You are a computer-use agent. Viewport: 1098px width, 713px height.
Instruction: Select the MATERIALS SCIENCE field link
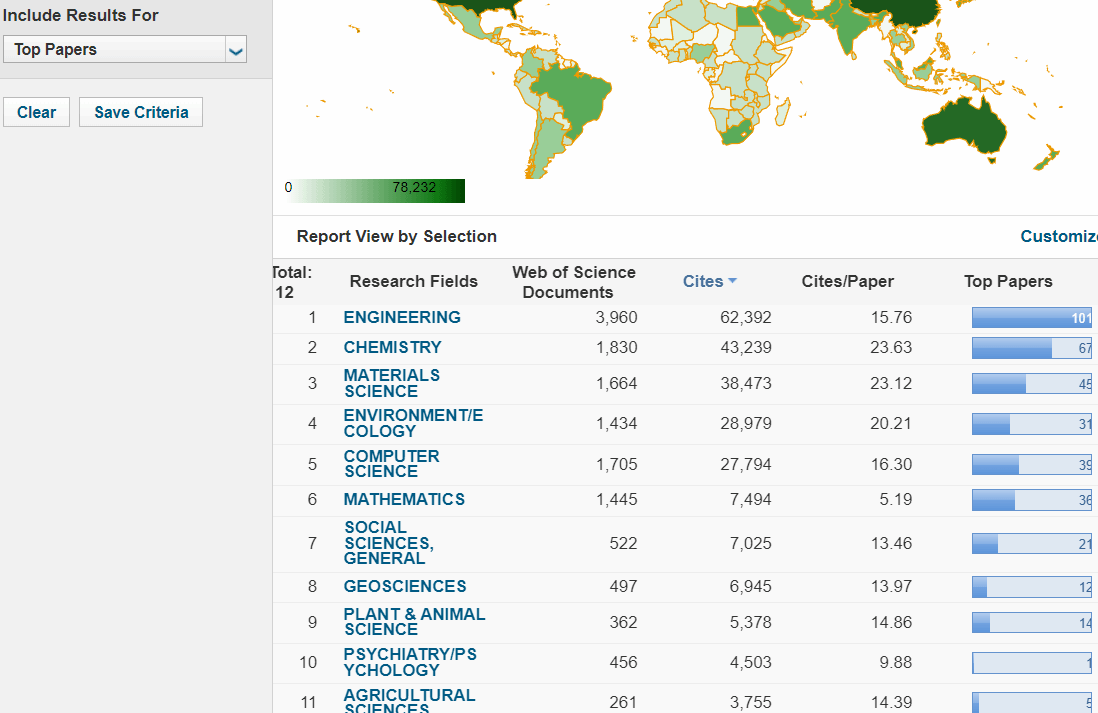tap(391, 383)
